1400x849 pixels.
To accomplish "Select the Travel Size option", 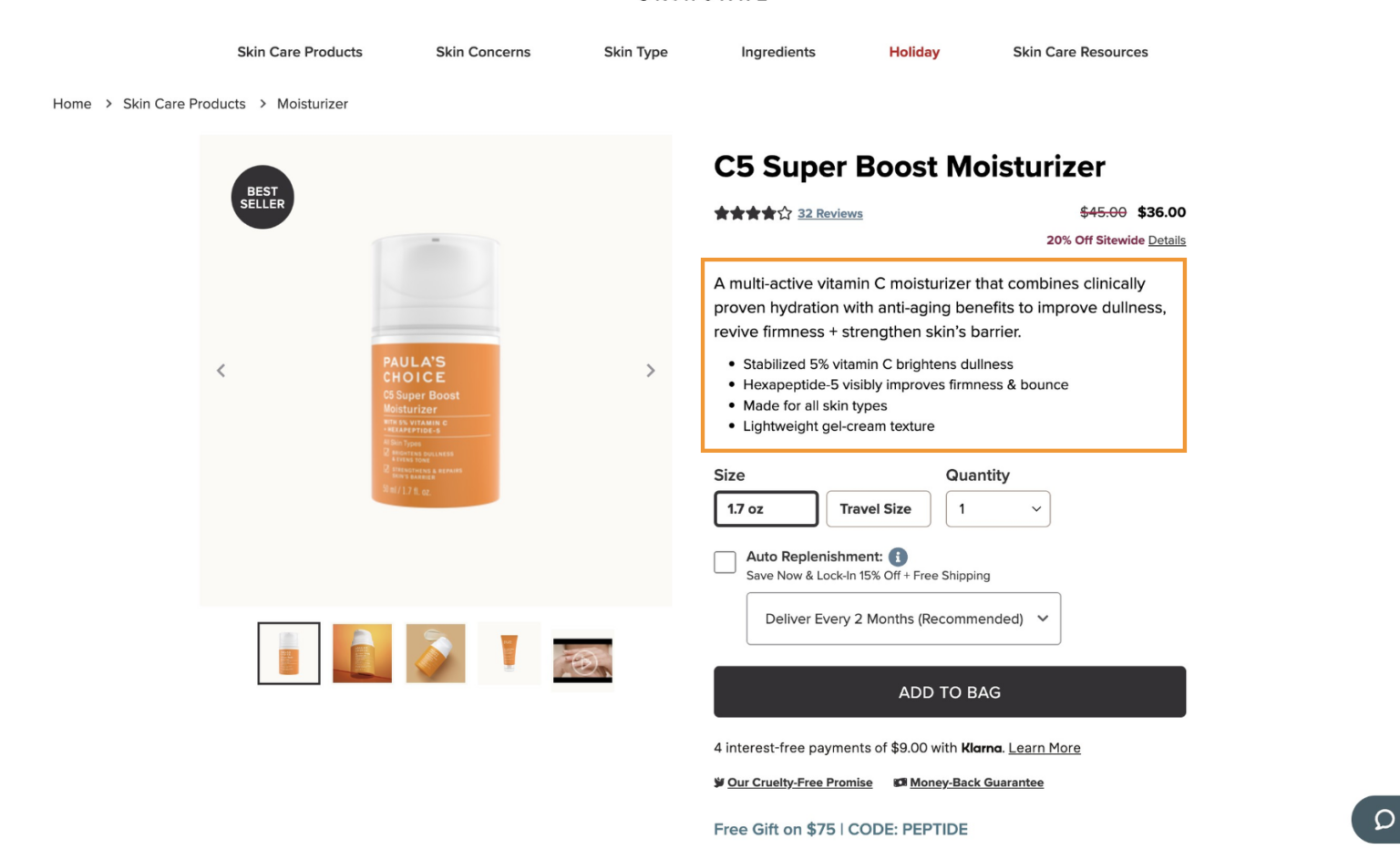I will pyautogui.click(x=878, y=509).
